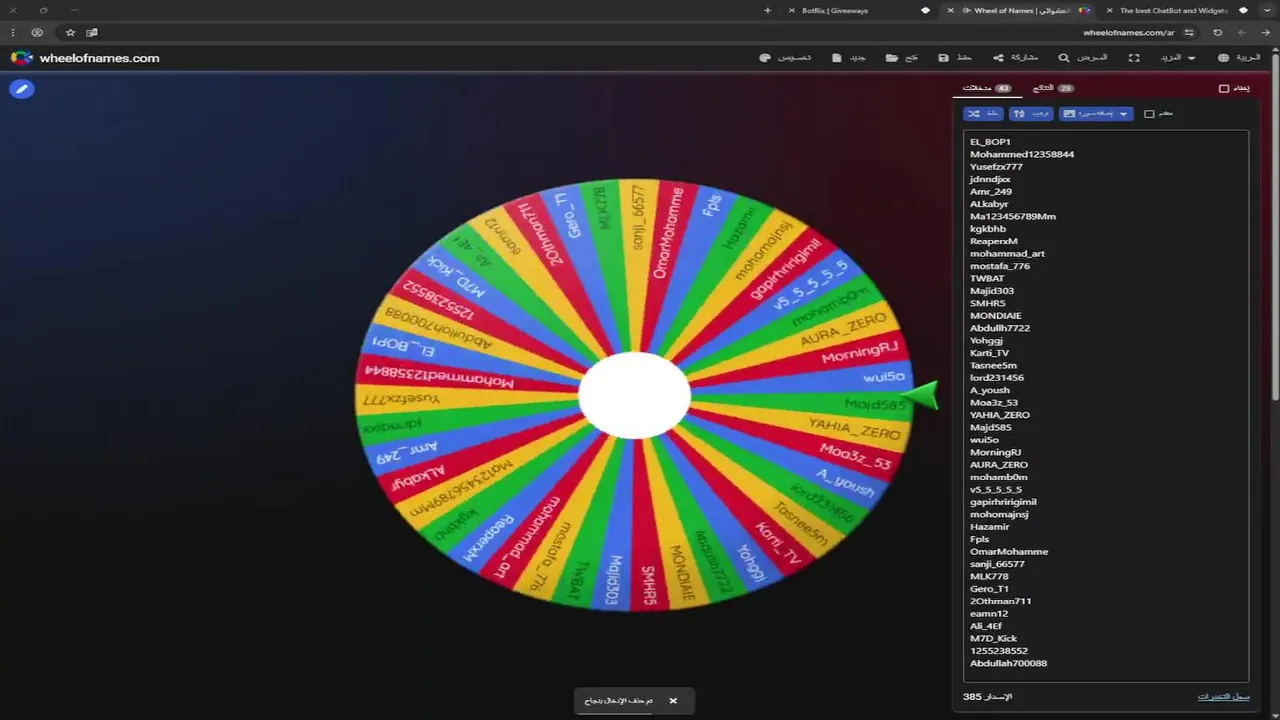Click inside the names entry text box
This screenshot has width=1280, height=720.
(1105, 405)
